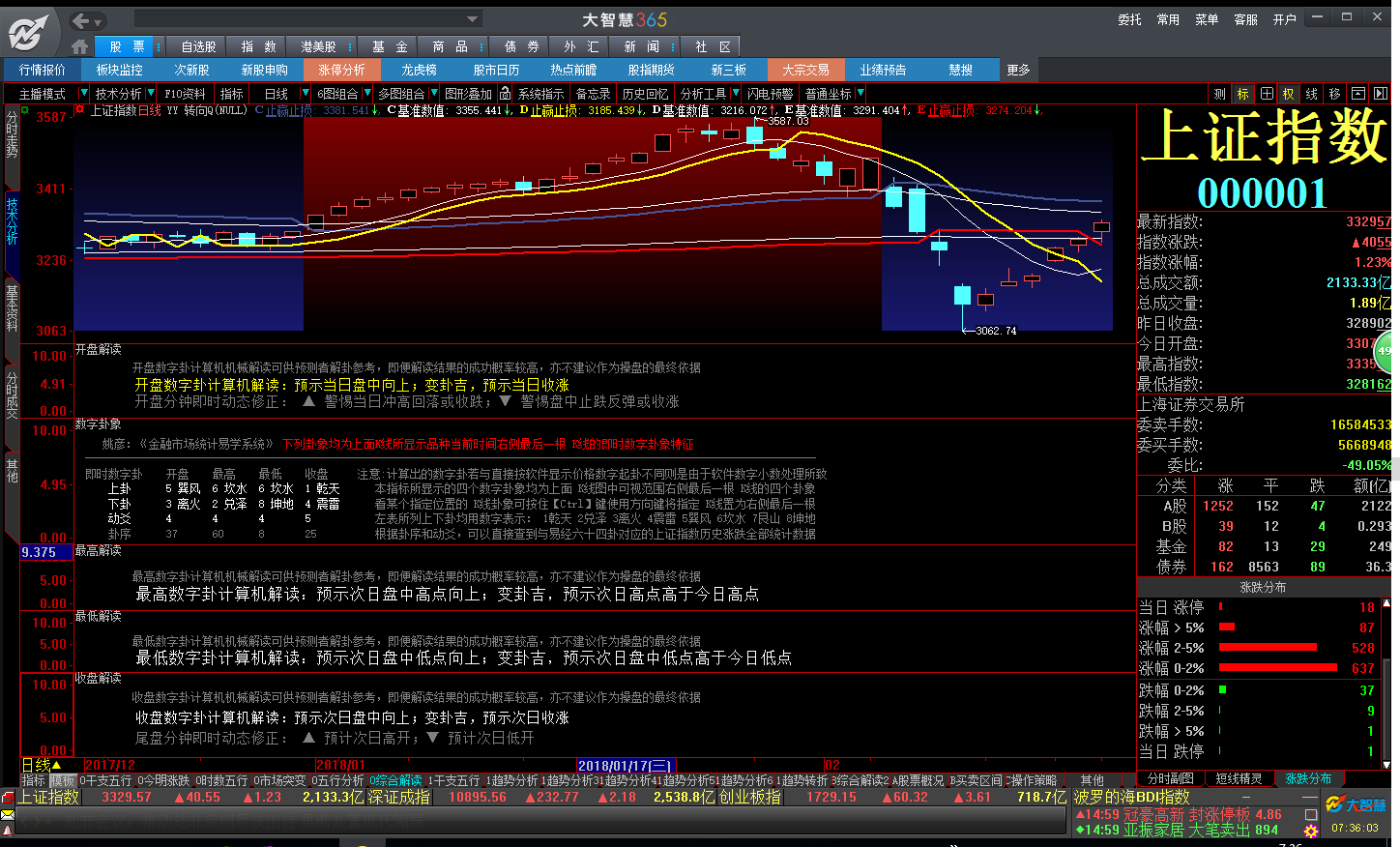
Task: Click the panel window toggle icon
Action: pyautogui.click(x=1358, y=94)
